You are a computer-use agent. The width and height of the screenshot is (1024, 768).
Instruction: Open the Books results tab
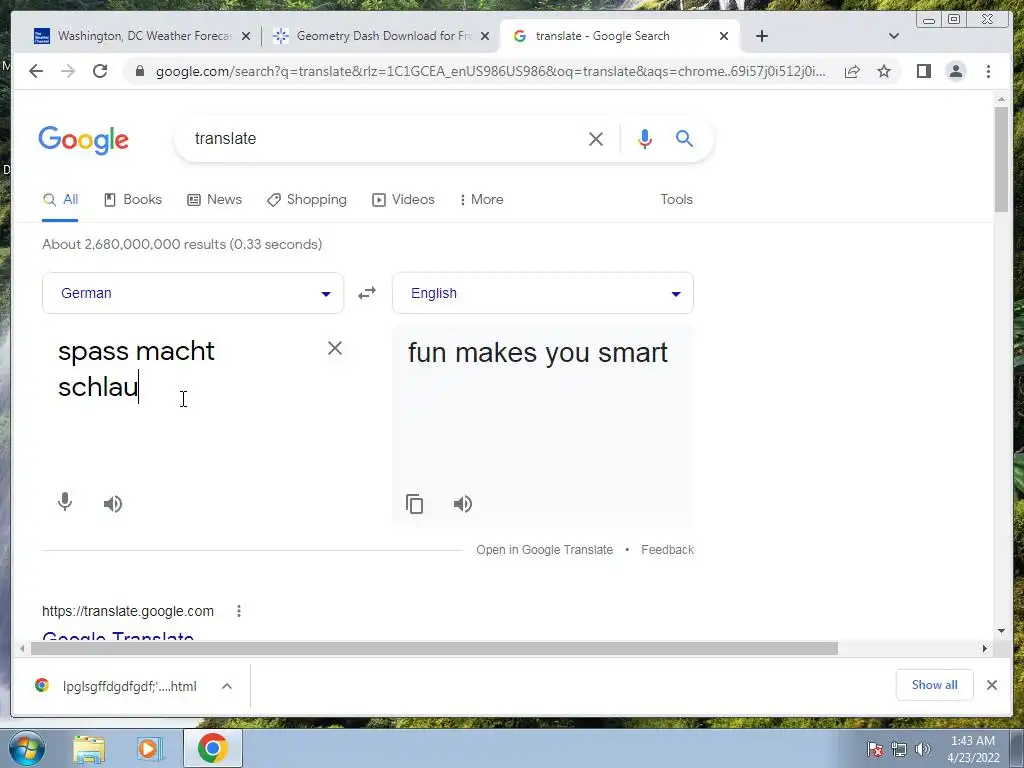[x=133, y=200]
